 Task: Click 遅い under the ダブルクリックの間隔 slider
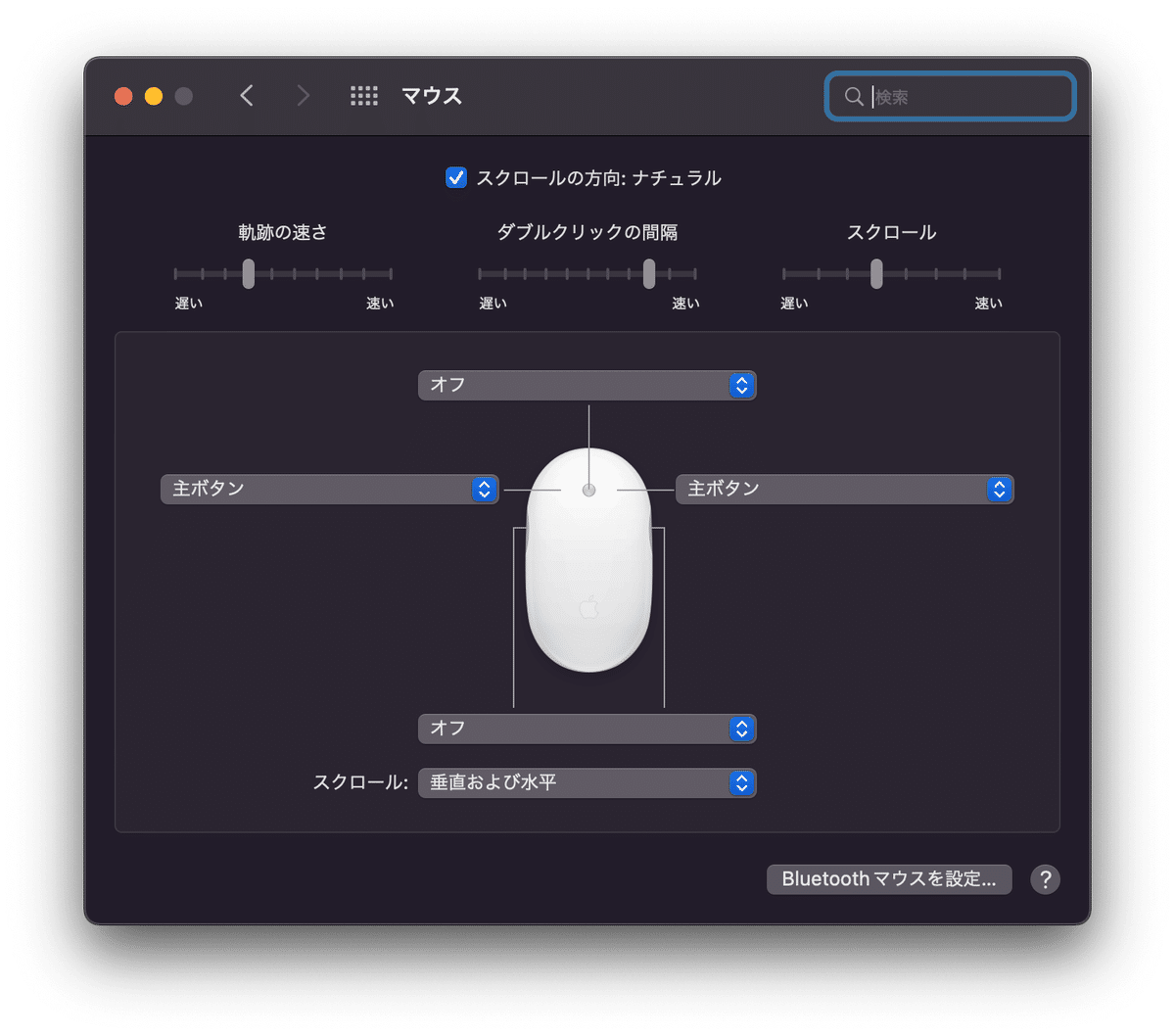pyautogui.click(x=493, y=304)
